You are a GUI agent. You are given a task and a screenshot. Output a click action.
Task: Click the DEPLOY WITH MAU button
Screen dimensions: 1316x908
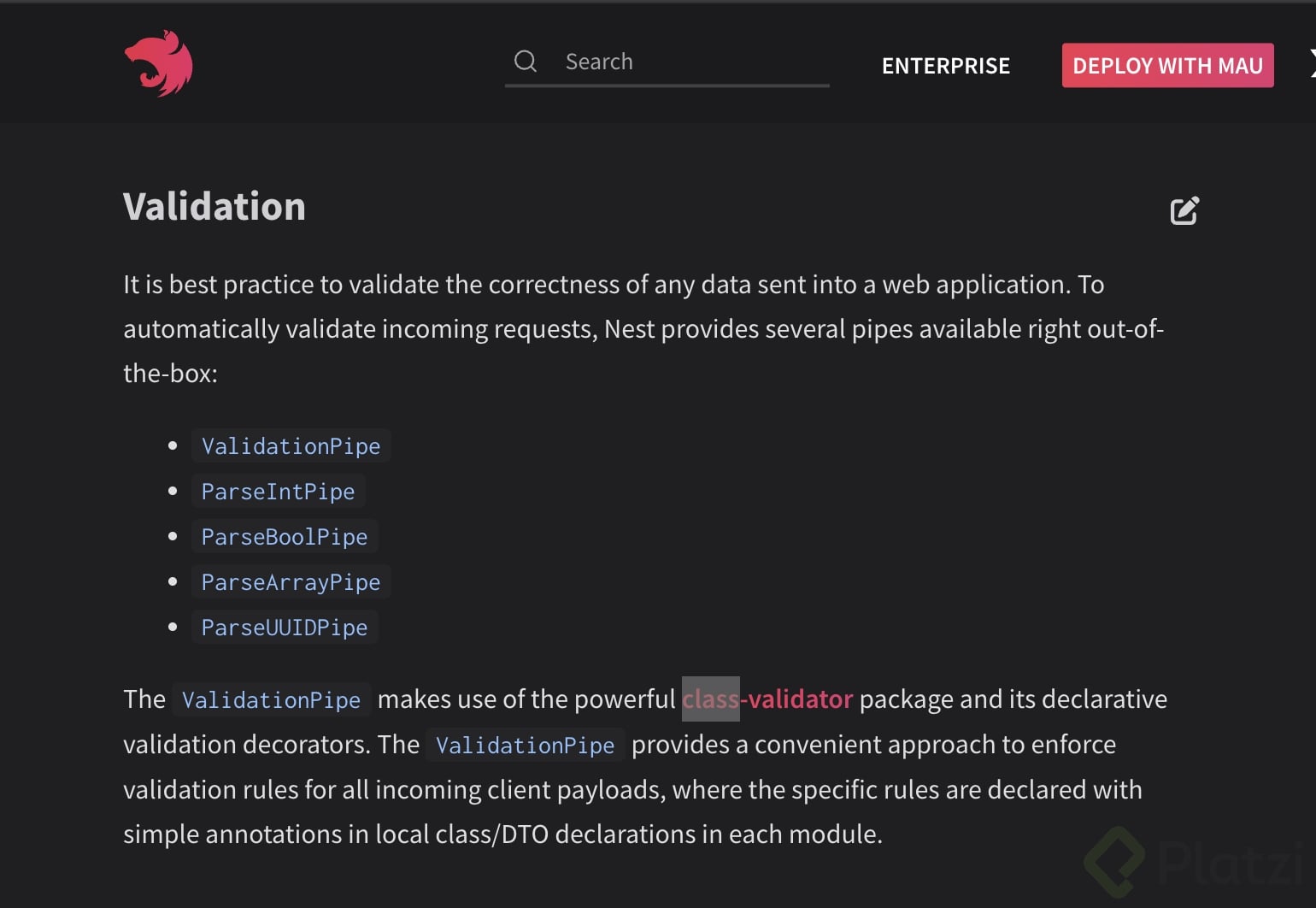pos(1167,65)
